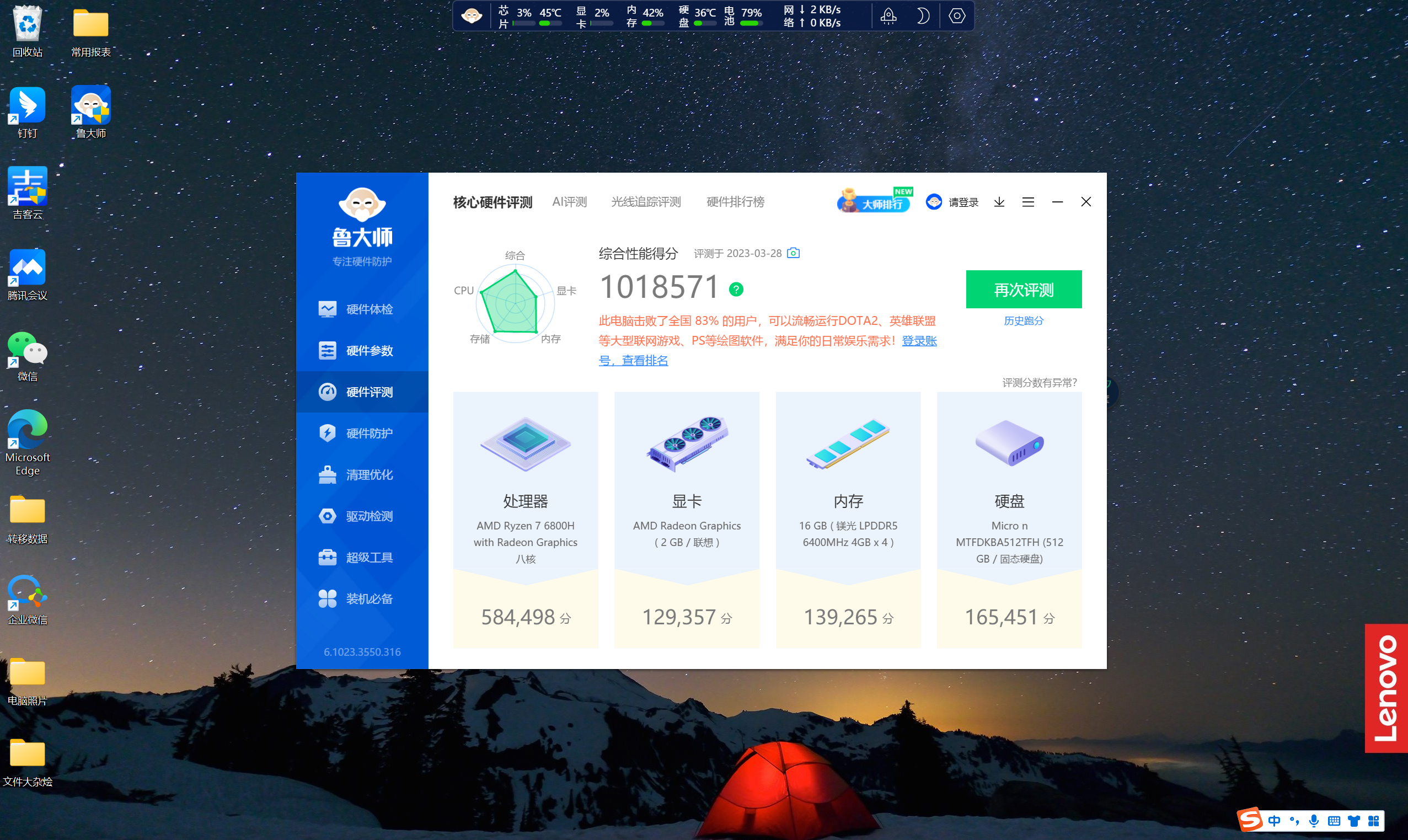Close the 鲁大师 window
1408x840 pixels.
pos(1086,202)
